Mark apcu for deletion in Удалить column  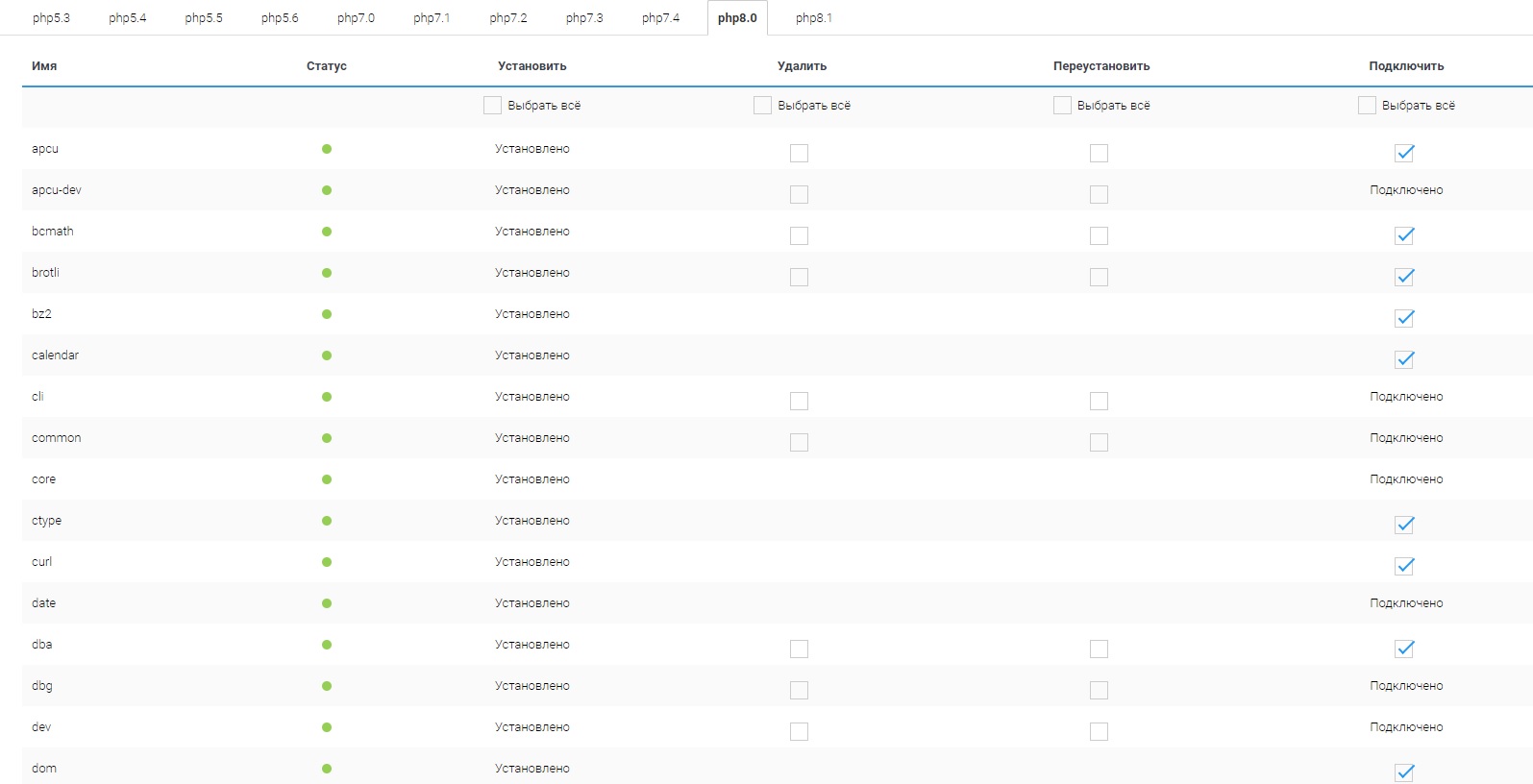coord(799,154)
